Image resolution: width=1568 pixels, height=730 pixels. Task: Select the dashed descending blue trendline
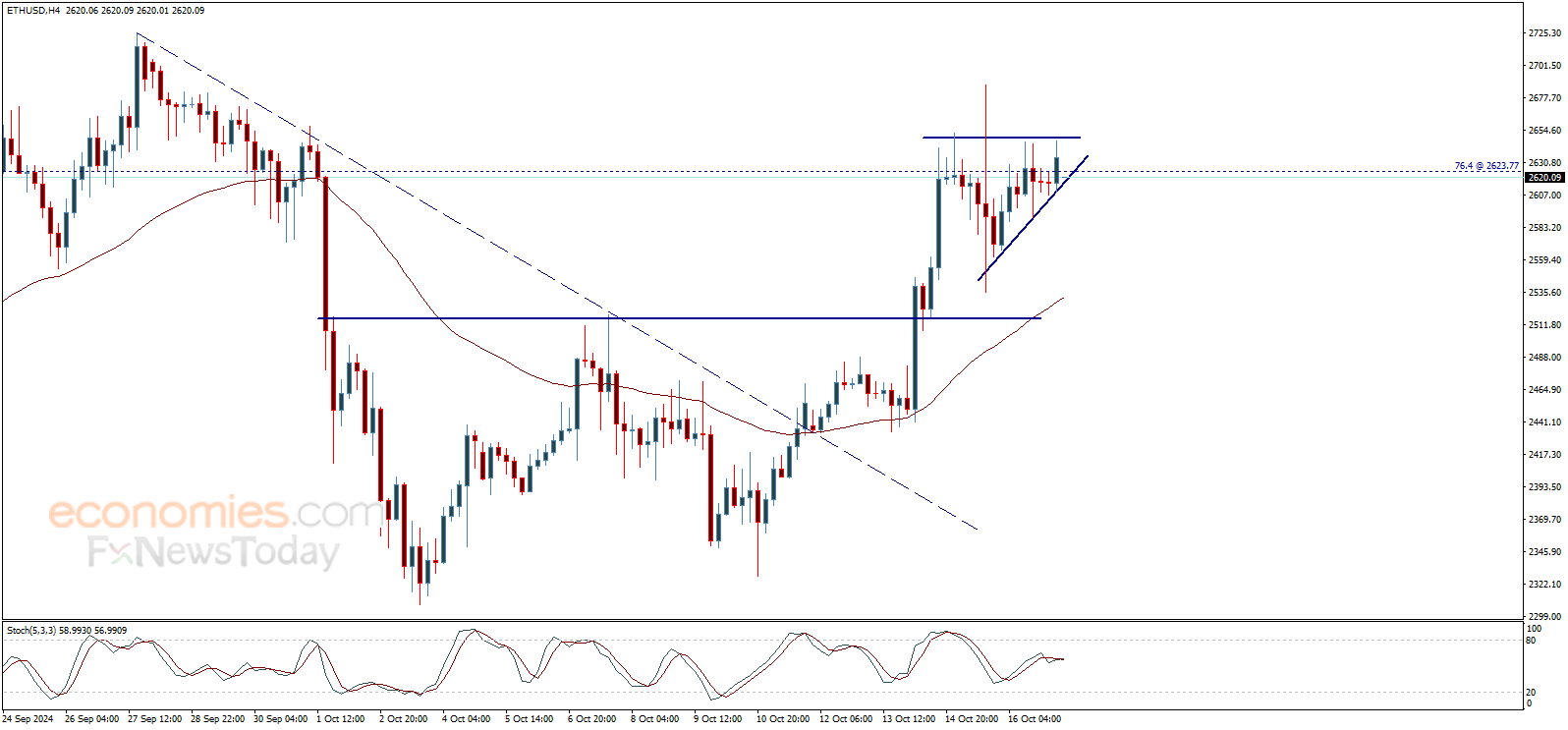pyautogui.click(x=556, y=281)
